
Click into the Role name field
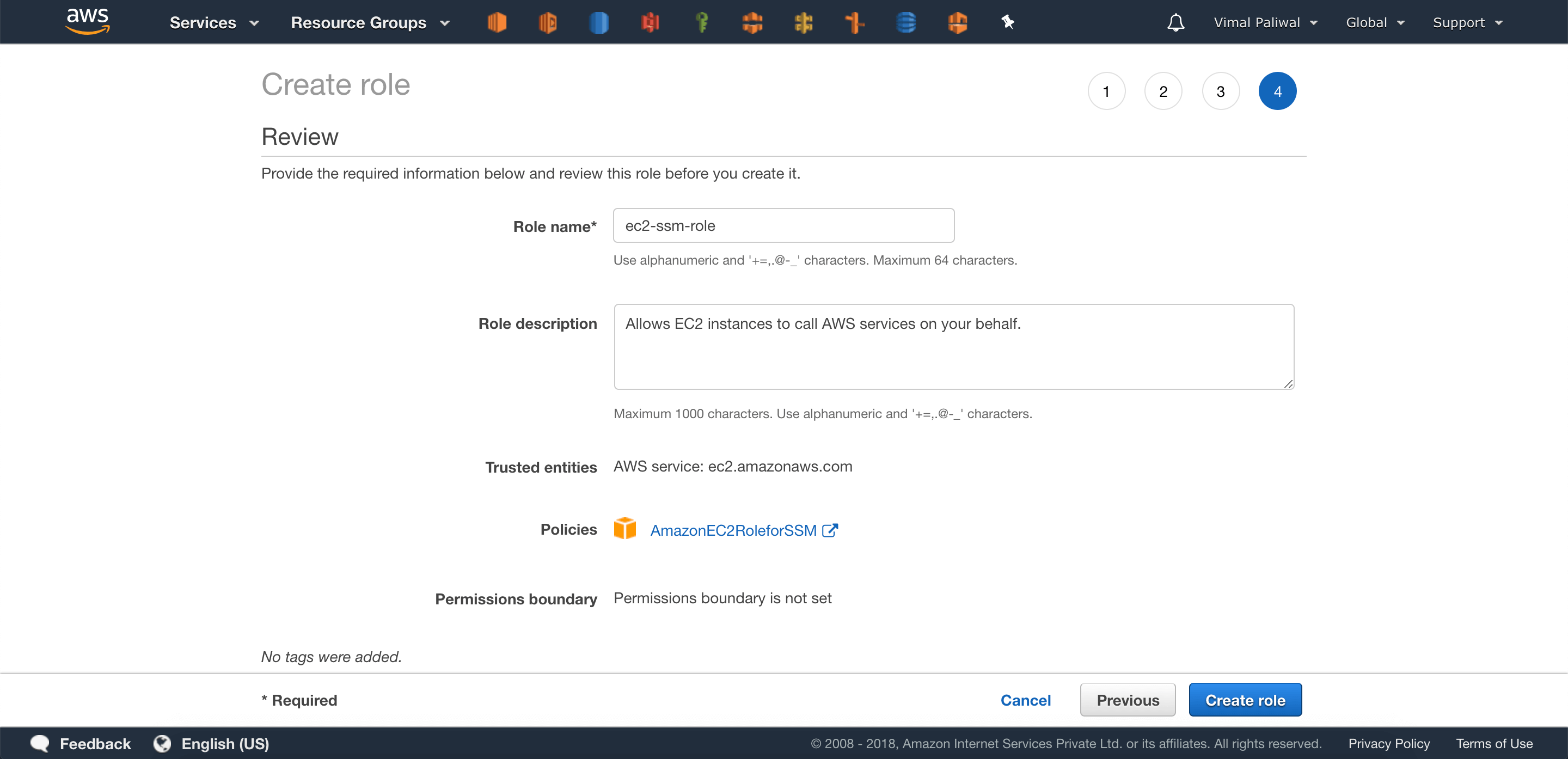point(783,225)
